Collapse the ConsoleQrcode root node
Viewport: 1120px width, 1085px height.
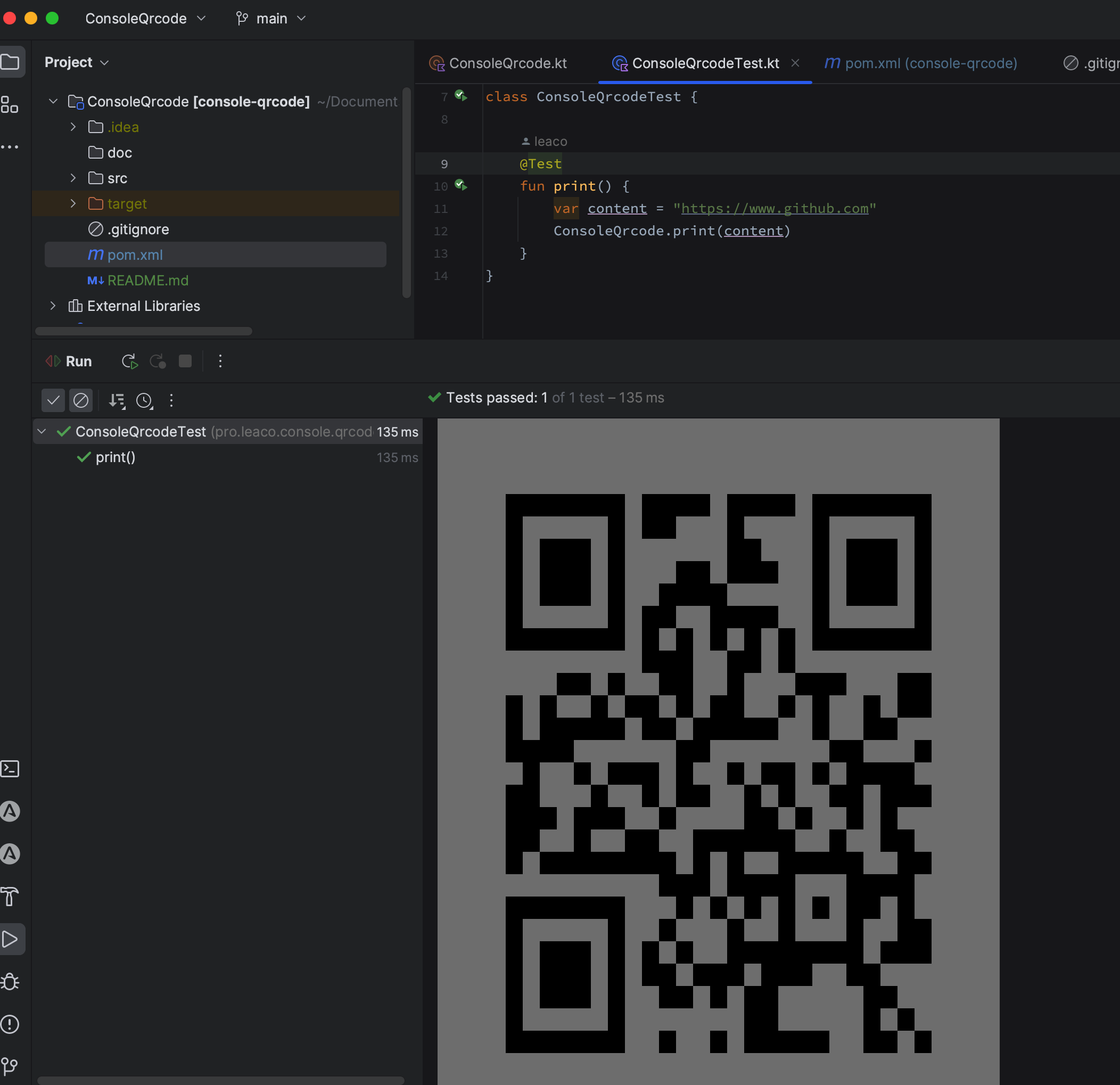click(53, 101)
